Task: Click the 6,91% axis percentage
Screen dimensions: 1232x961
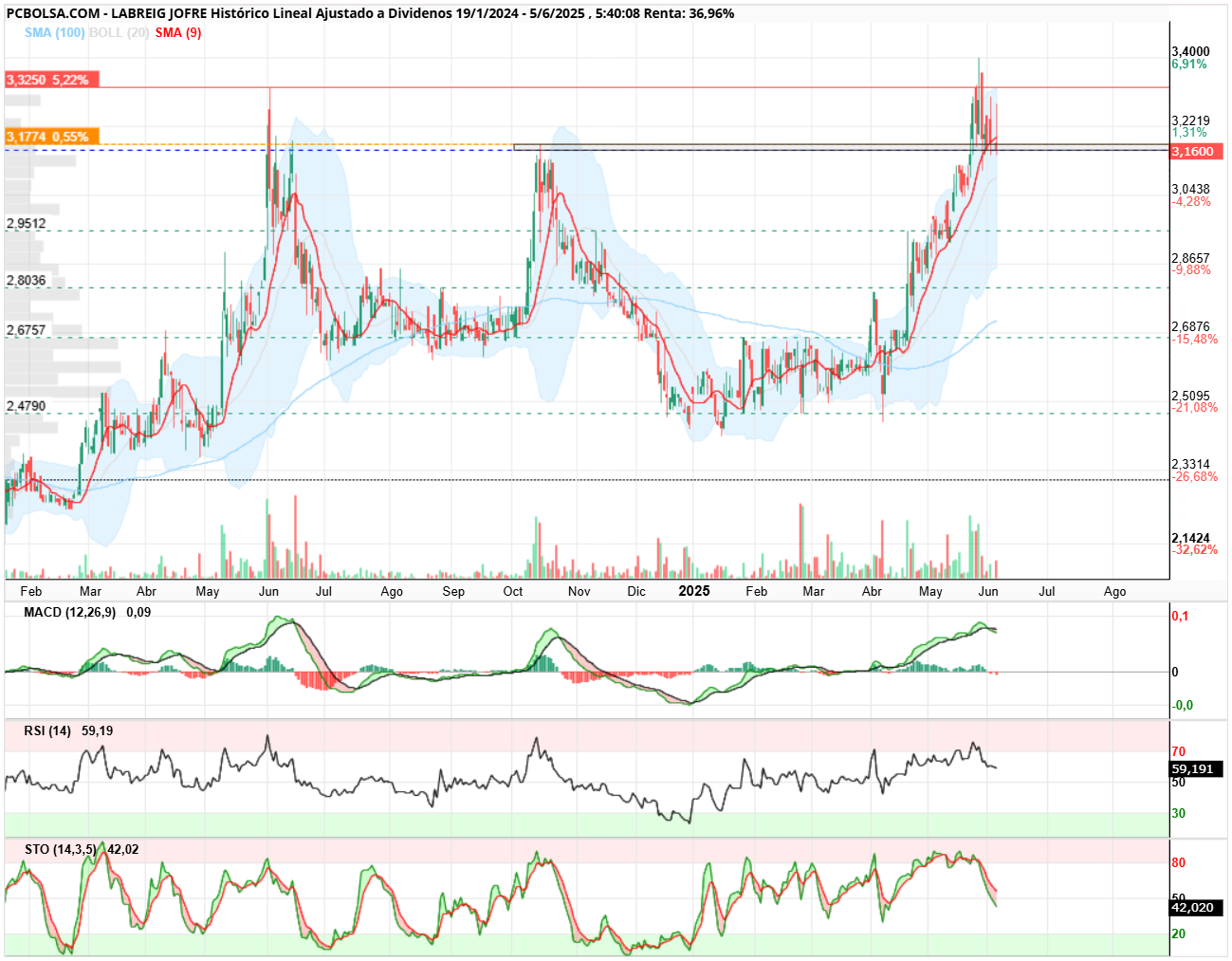Action: click(1189, 64)
